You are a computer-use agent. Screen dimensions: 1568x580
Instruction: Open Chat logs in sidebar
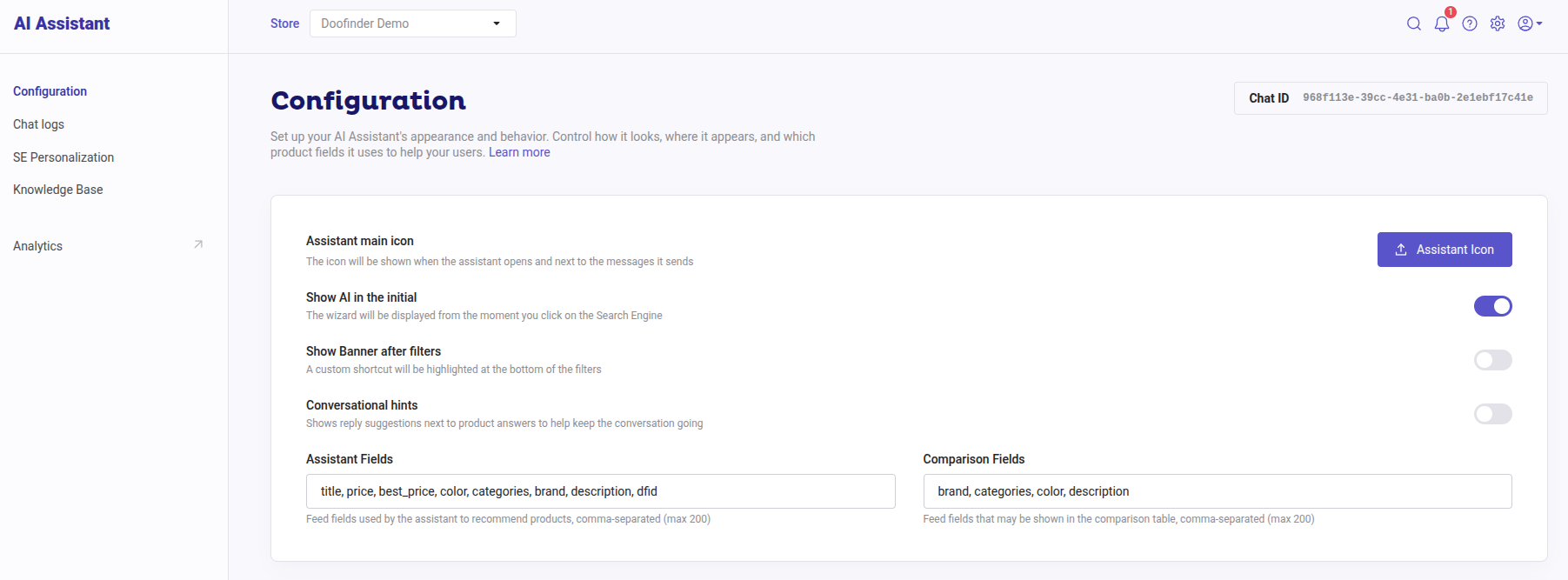click(38, 124)
